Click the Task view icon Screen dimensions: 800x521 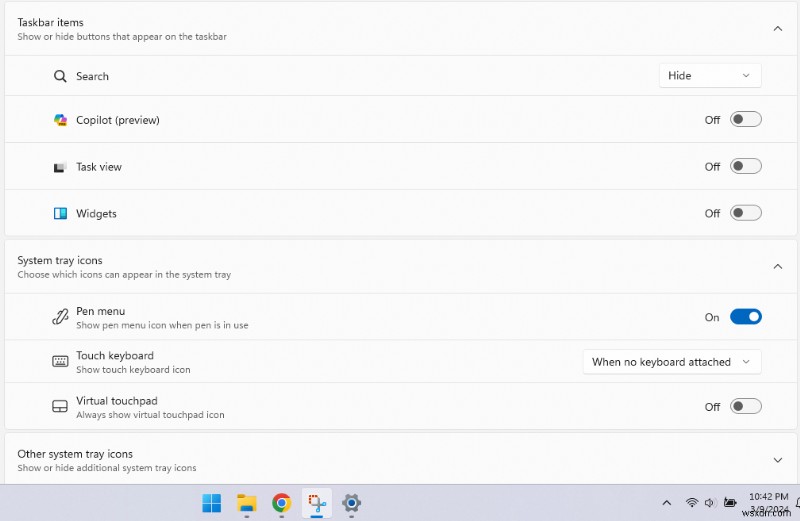coord(60,167)
